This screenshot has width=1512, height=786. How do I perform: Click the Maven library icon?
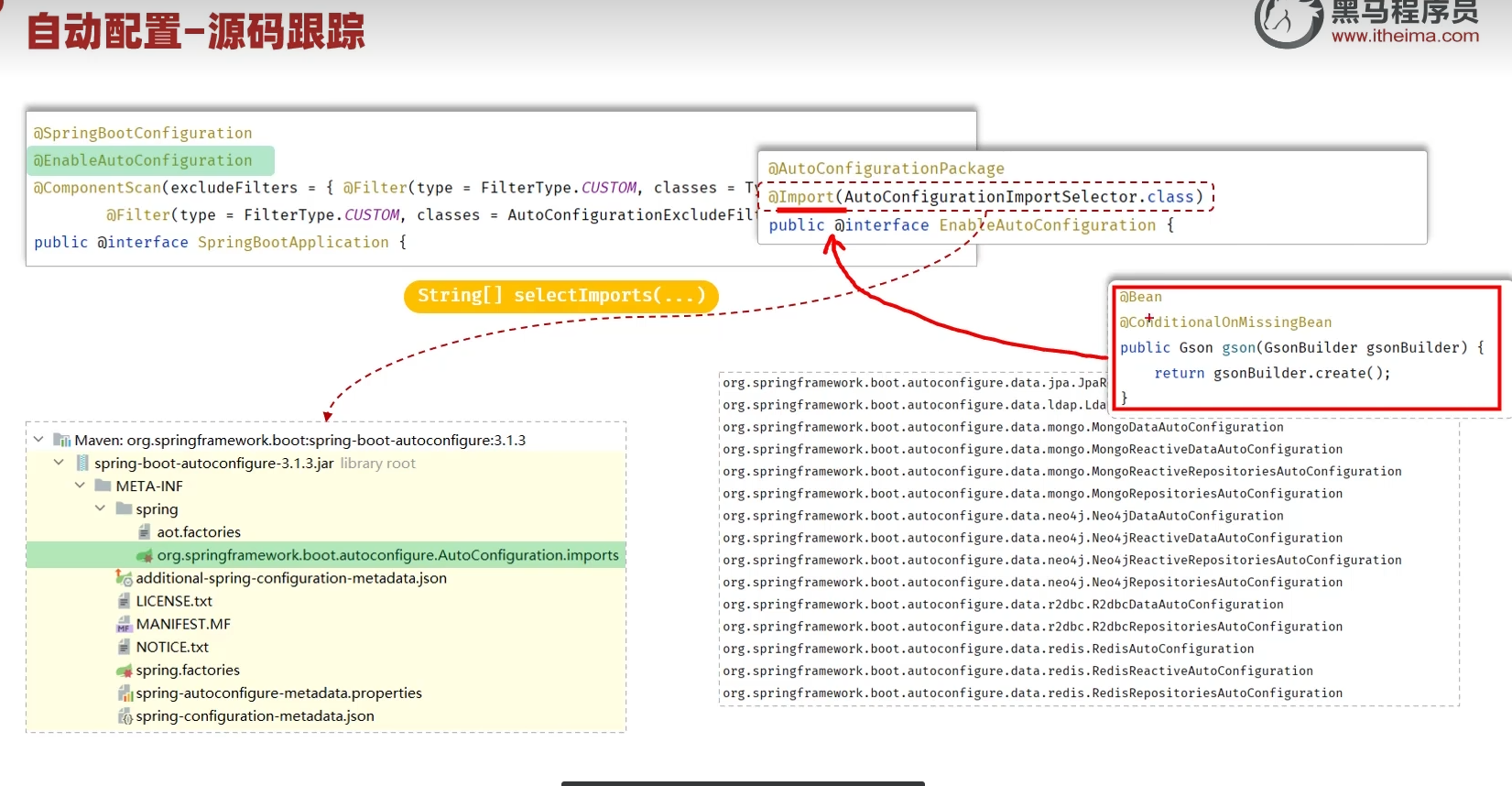[62, 441]
